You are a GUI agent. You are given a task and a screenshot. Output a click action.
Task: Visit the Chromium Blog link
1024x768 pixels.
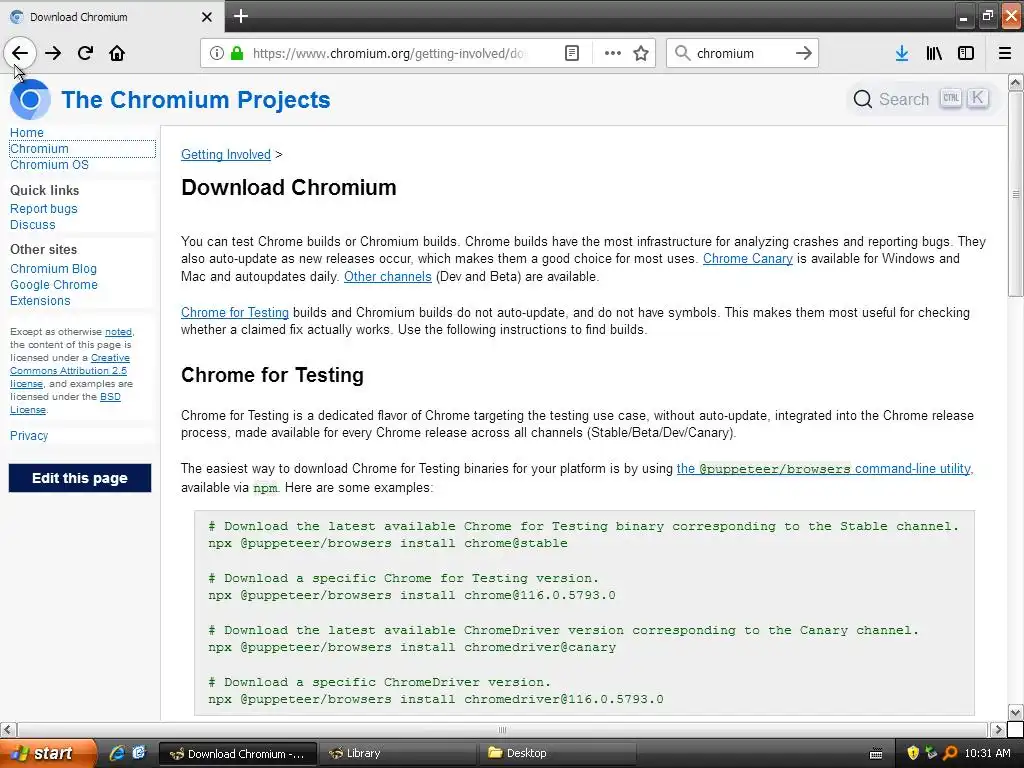coord(53,268)
